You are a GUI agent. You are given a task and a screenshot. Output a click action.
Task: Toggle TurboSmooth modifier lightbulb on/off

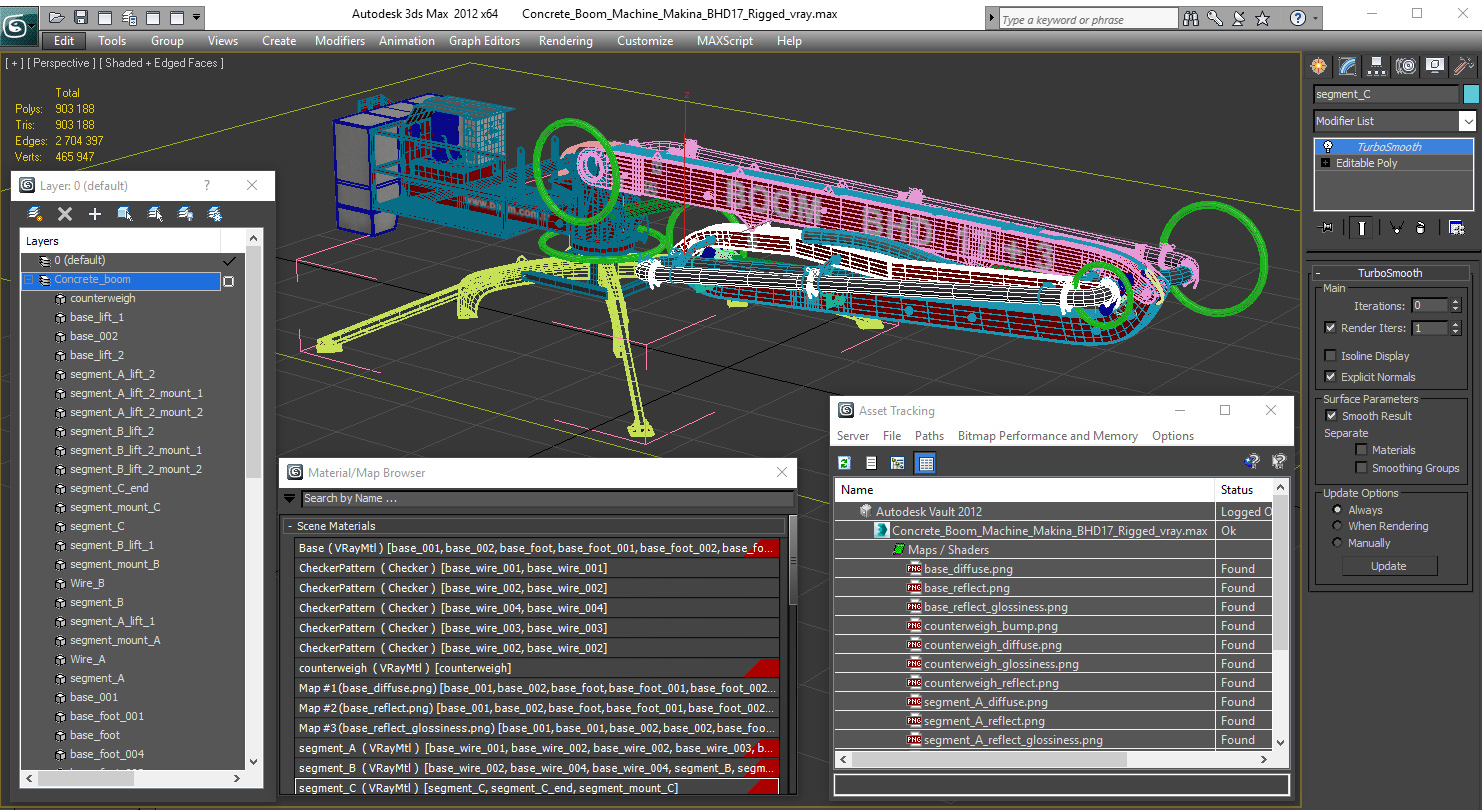[1328, 147]
